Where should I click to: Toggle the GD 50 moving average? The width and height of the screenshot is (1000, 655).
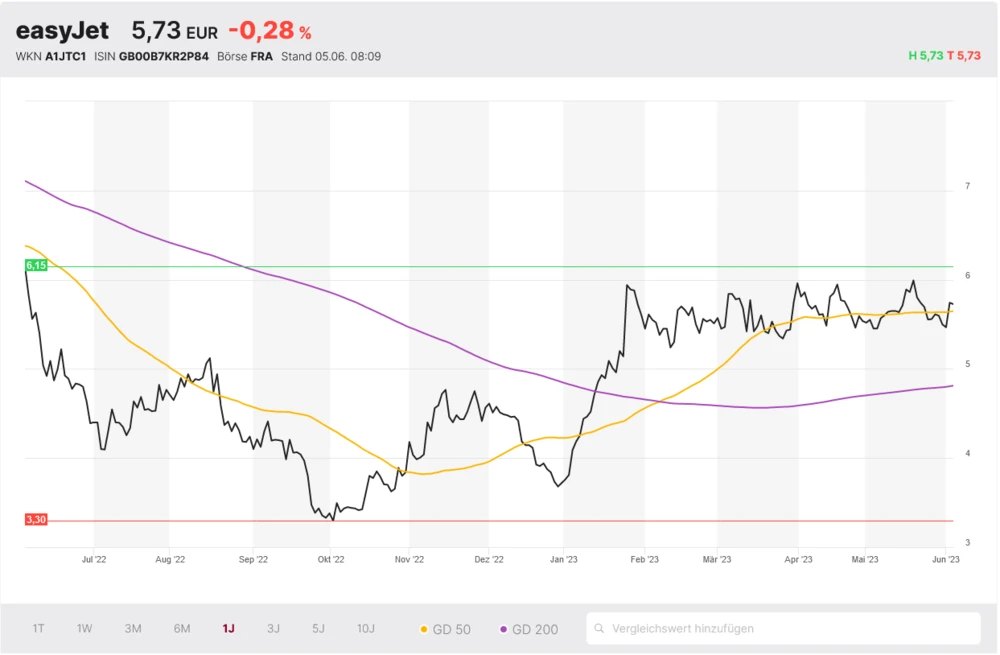point(446,629)
